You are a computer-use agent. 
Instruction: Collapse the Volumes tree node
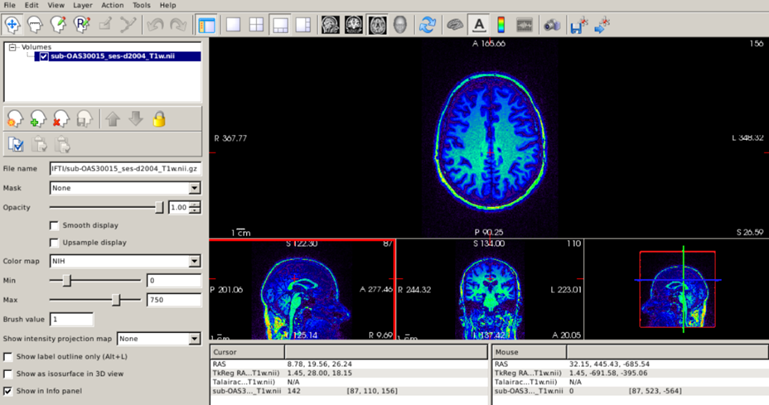coord(12,47)
